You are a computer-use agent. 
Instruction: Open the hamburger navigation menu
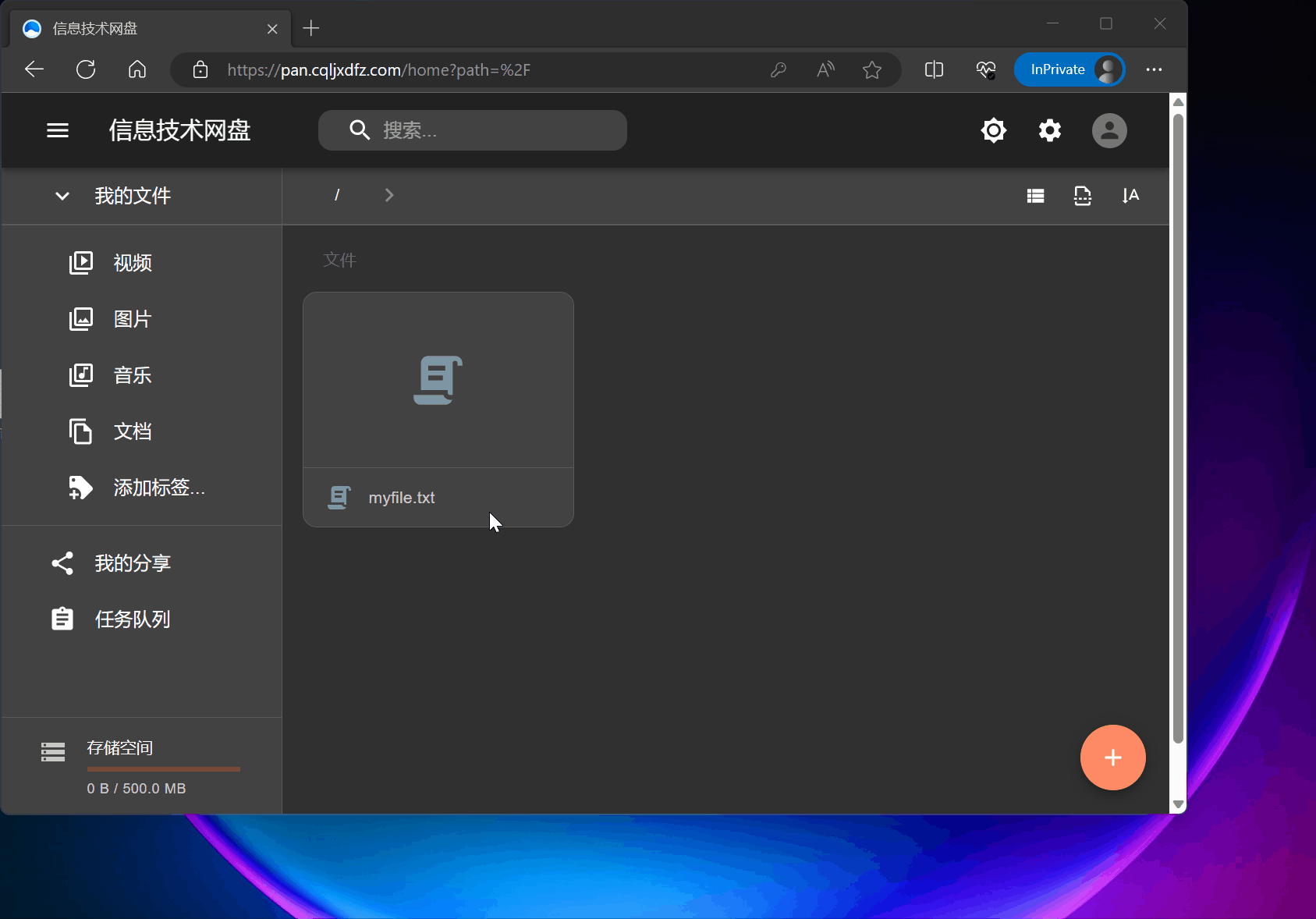[58, 130]
